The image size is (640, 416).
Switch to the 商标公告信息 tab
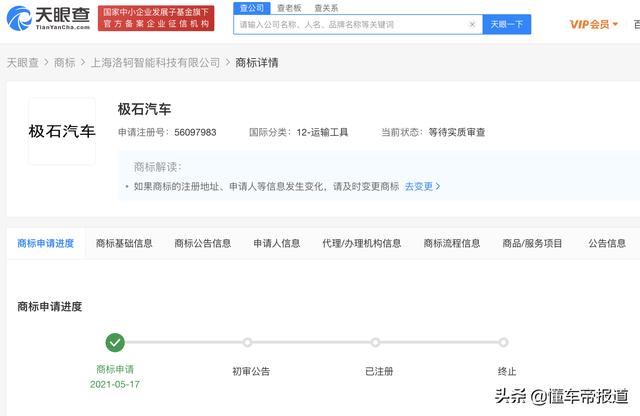pyautogui.click(x=202, y=243)
